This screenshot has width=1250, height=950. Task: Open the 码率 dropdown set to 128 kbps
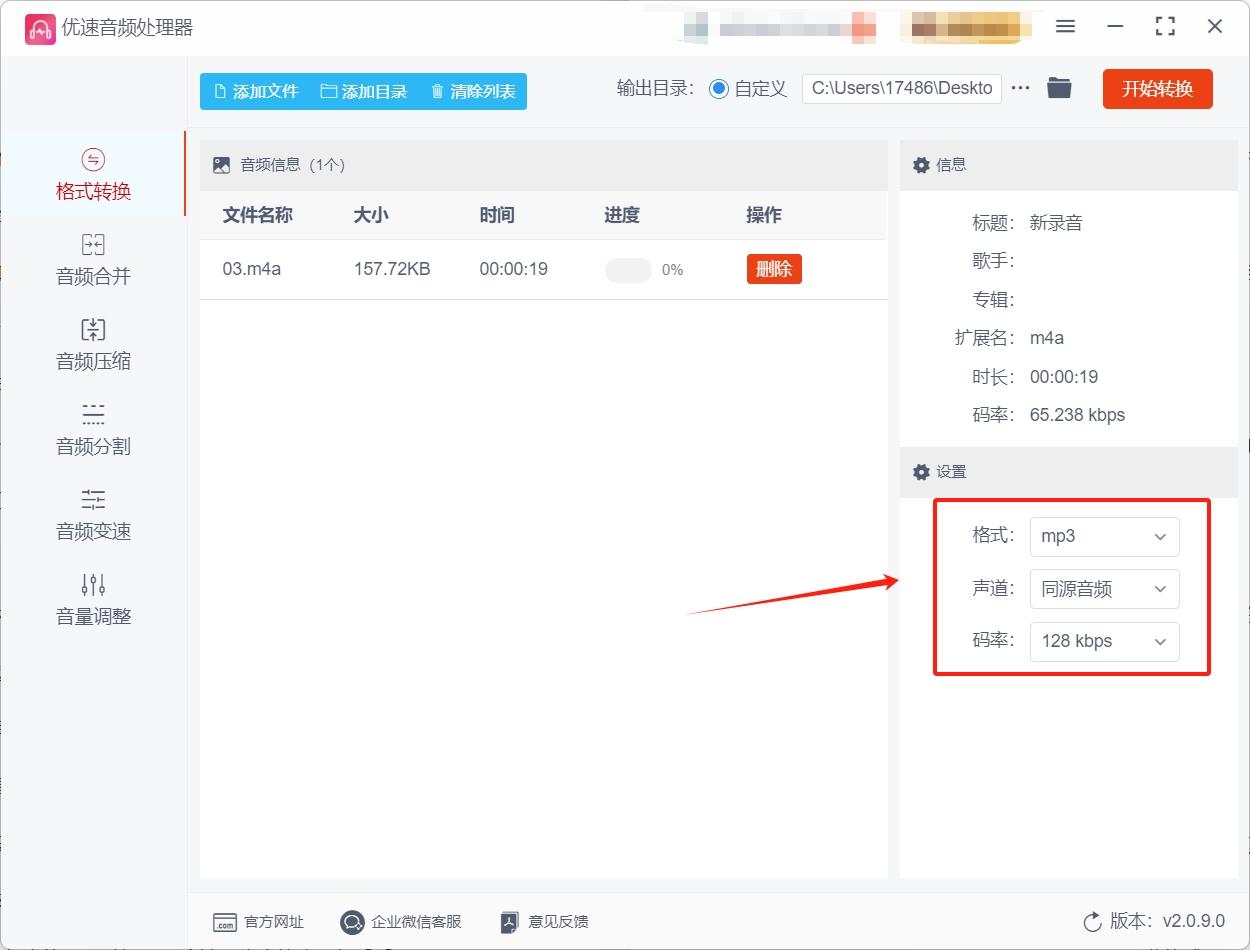point(1104,641)
